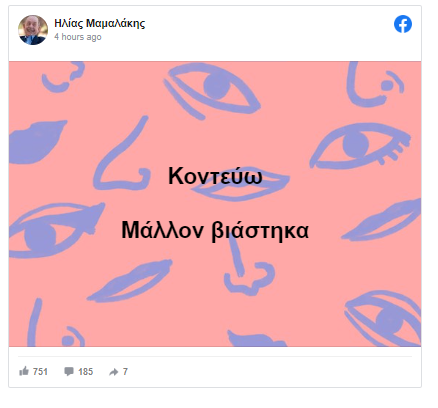This screenshot has width=438, height=408.
Task: Click the purple eye drawing with eyelashes
Action: (360, 145)
